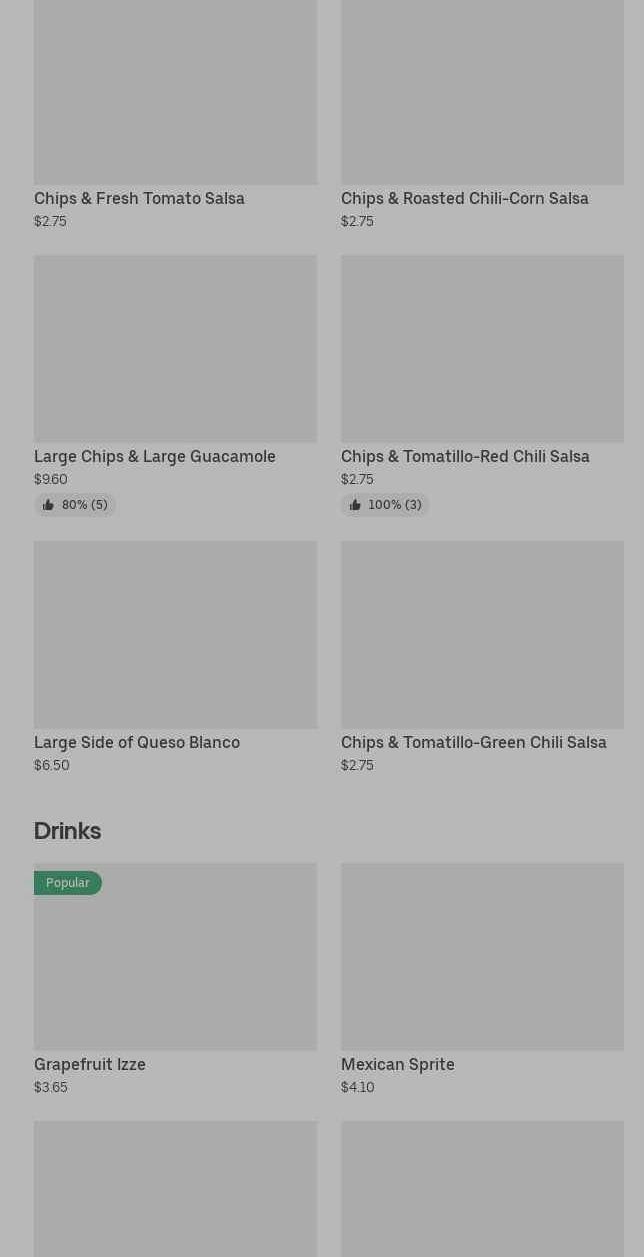Viewport: 644px width, 1257px height.
Task: Click the Grapefruit Izze drink name
Action: coord(90,1064)
